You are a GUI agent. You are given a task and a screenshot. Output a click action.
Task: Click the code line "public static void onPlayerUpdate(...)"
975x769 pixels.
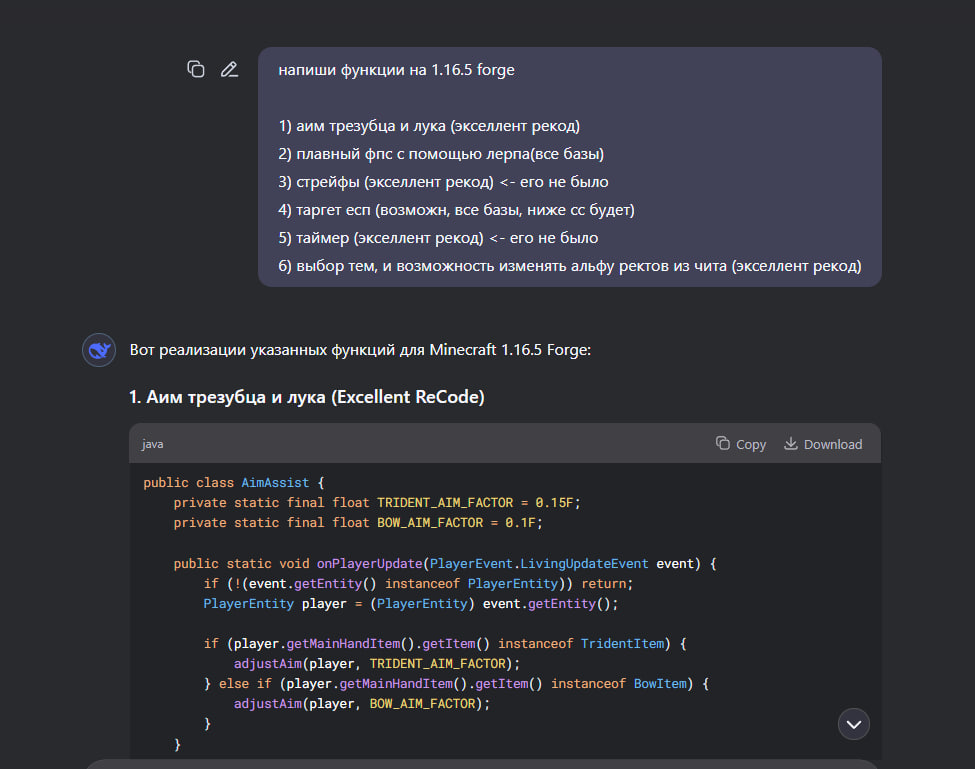(445, 563)
